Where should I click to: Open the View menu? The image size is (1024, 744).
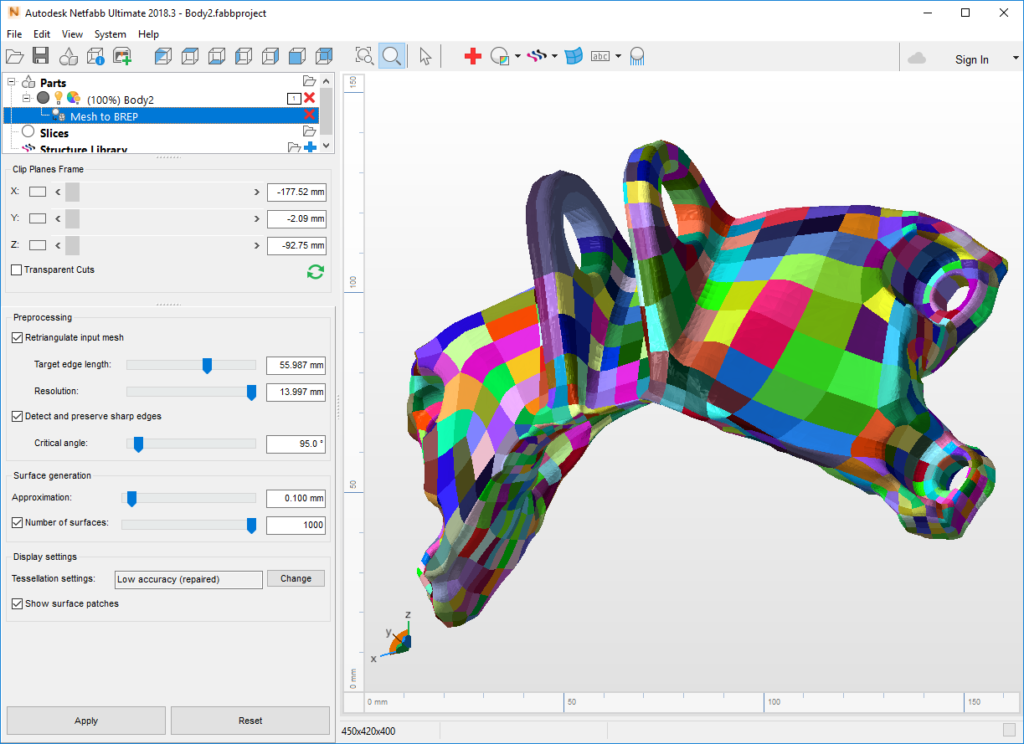[x=72, y=34]
